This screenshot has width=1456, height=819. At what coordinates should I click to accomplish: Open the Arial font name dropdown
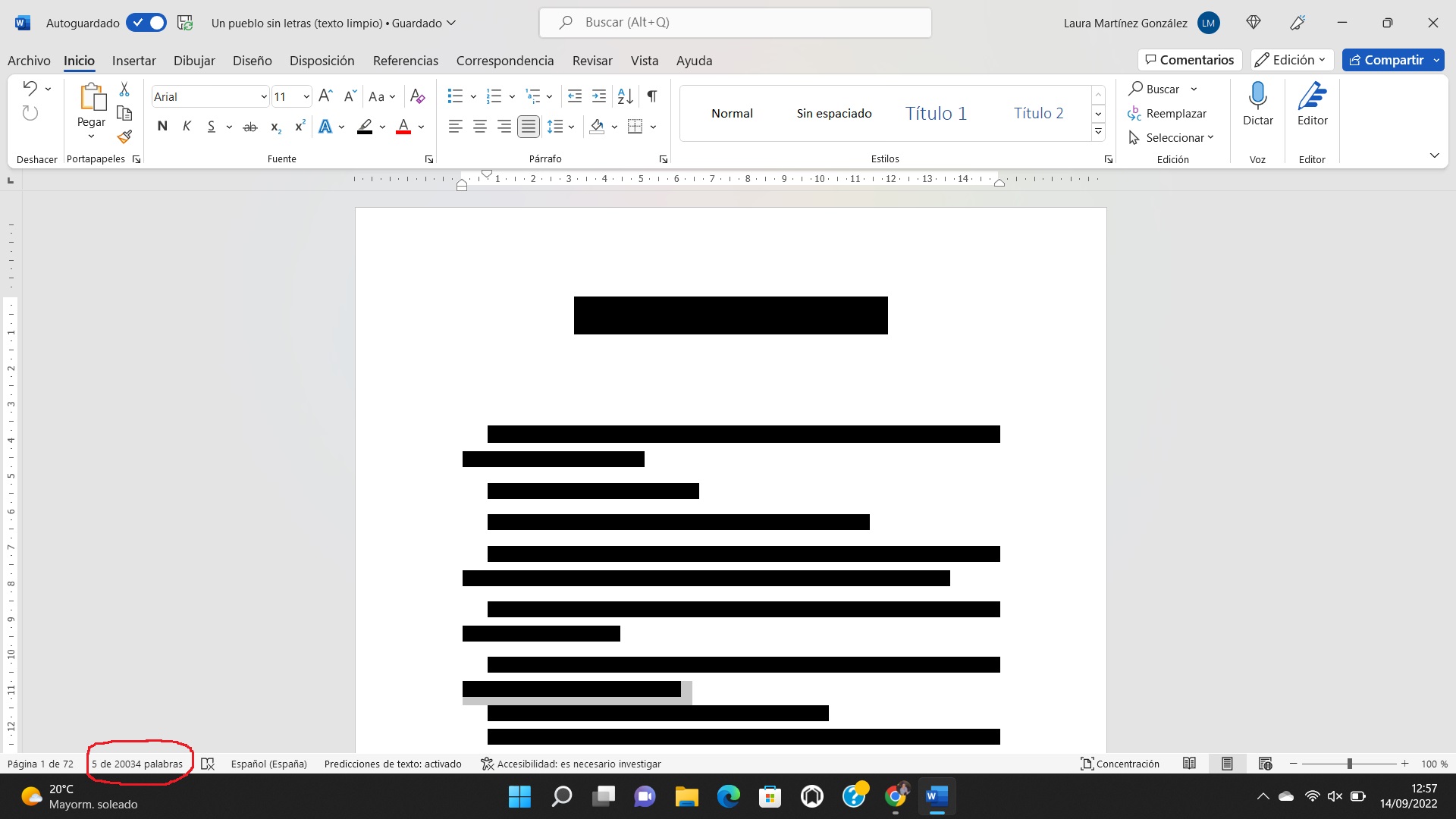[x=263, y=97]
